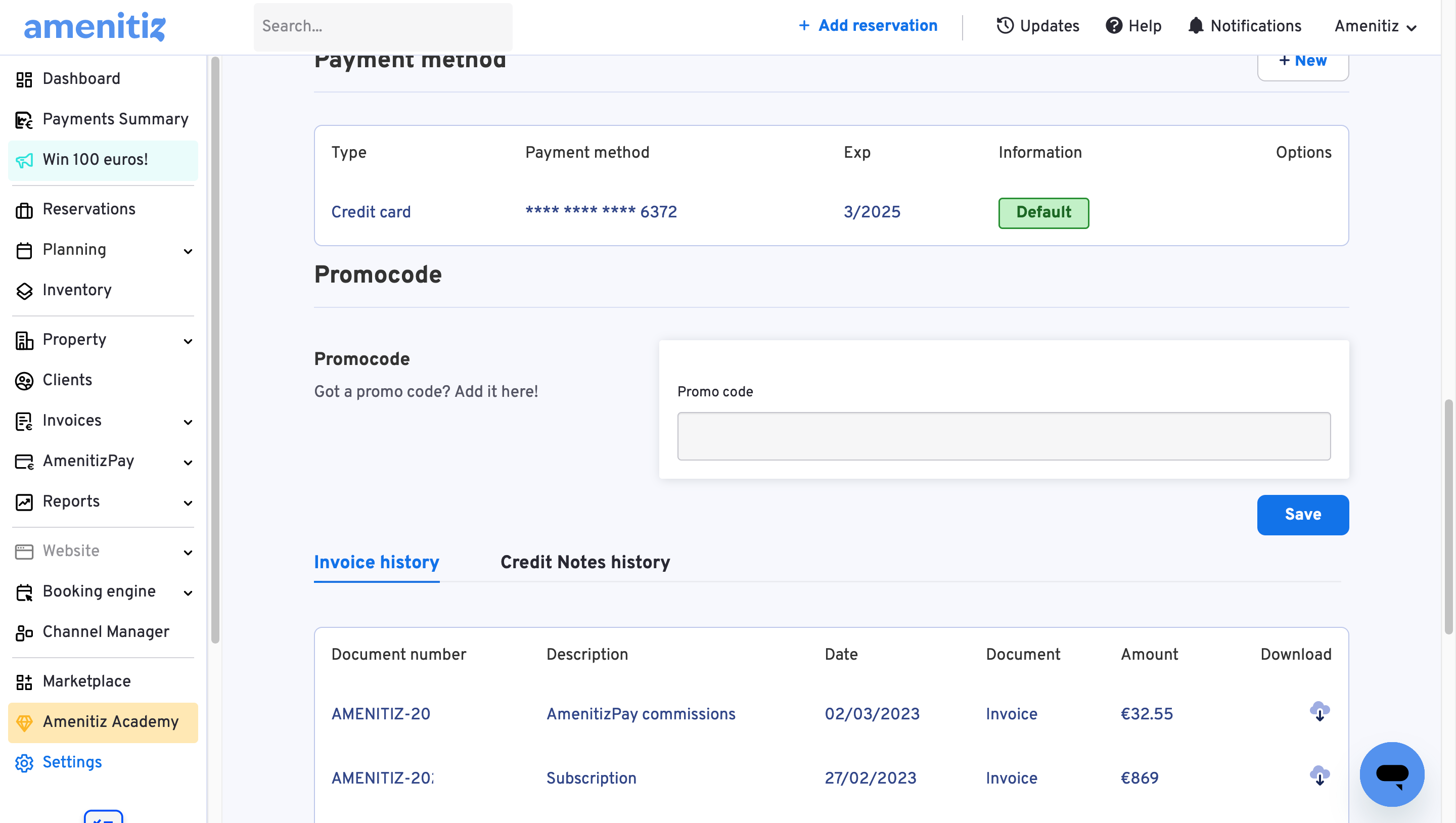Expand the Planning submenu chevron
This screenshot has height=823, width=1456.
pos(188,252)
